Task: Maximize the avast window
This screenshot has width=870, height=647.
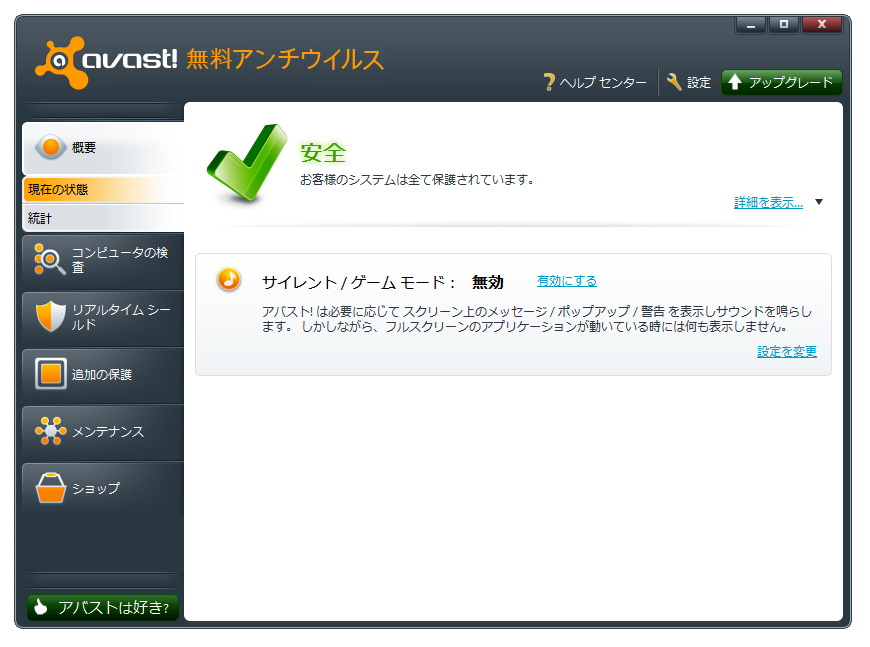Action: (783, 24)
